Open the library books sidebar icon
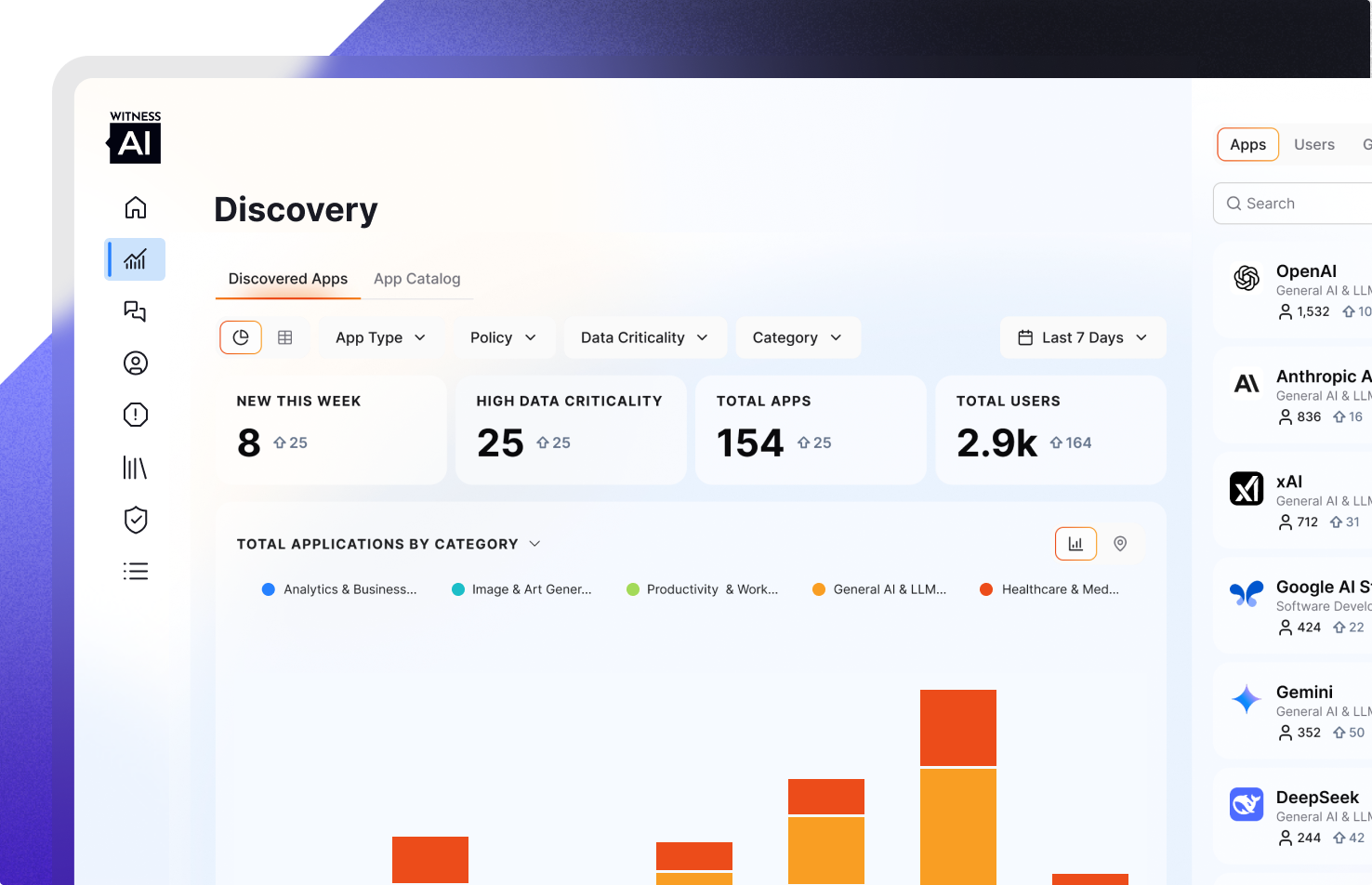This screenshot has width=1372, height=885. tap(136, 468)
